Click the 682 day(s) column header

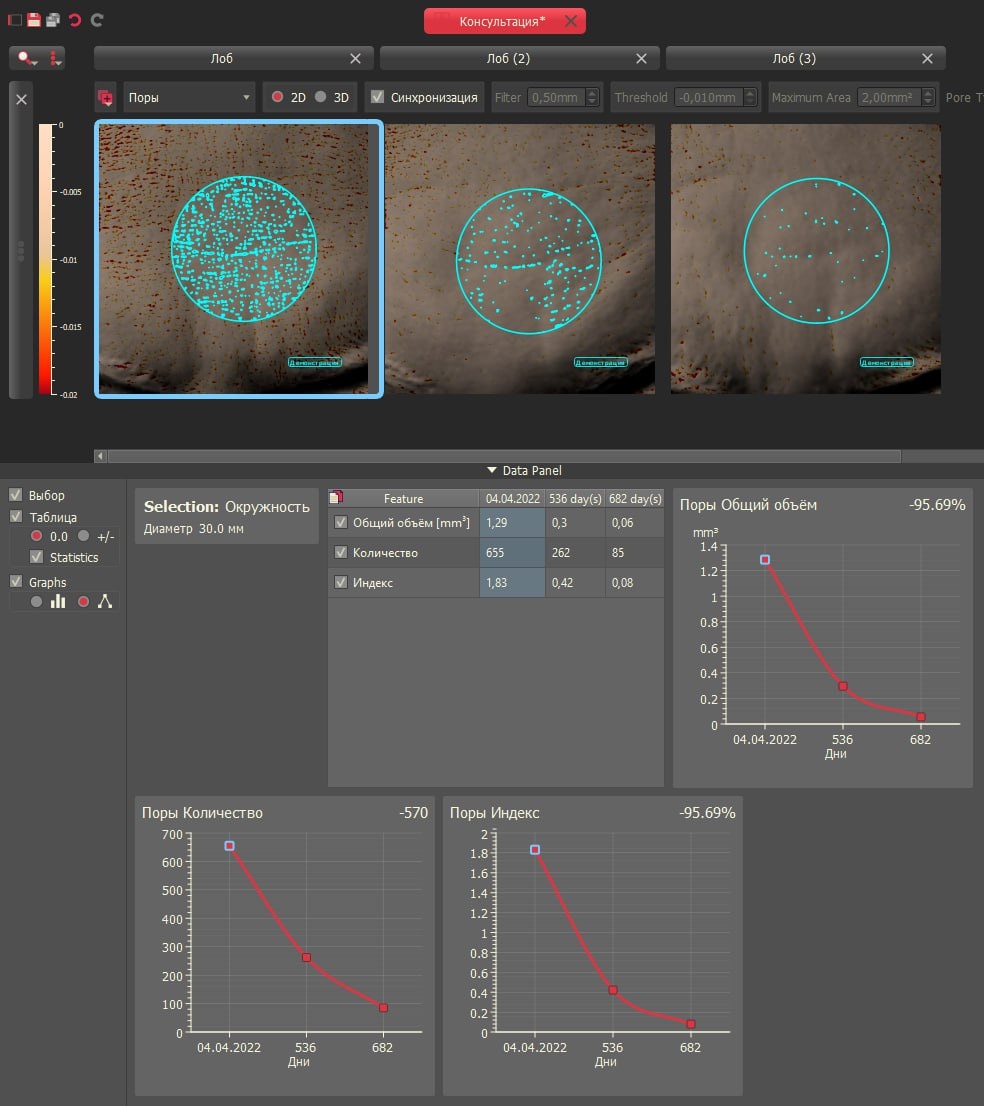coord(635,499)
